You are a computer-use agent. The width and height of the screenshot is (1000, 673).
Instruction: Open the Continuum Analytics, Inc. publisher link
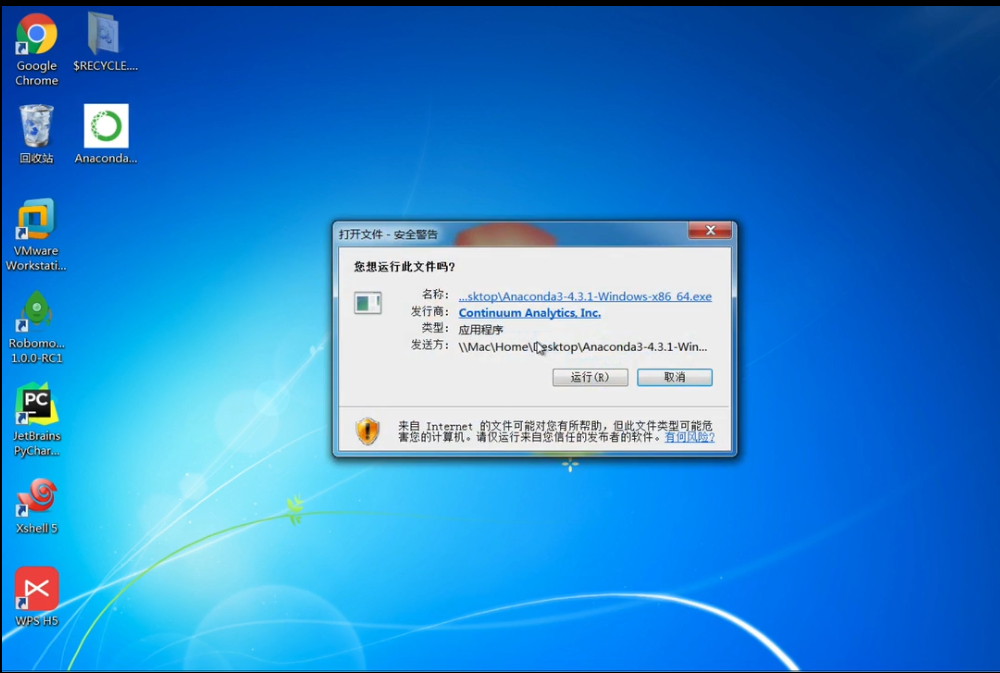529,313
